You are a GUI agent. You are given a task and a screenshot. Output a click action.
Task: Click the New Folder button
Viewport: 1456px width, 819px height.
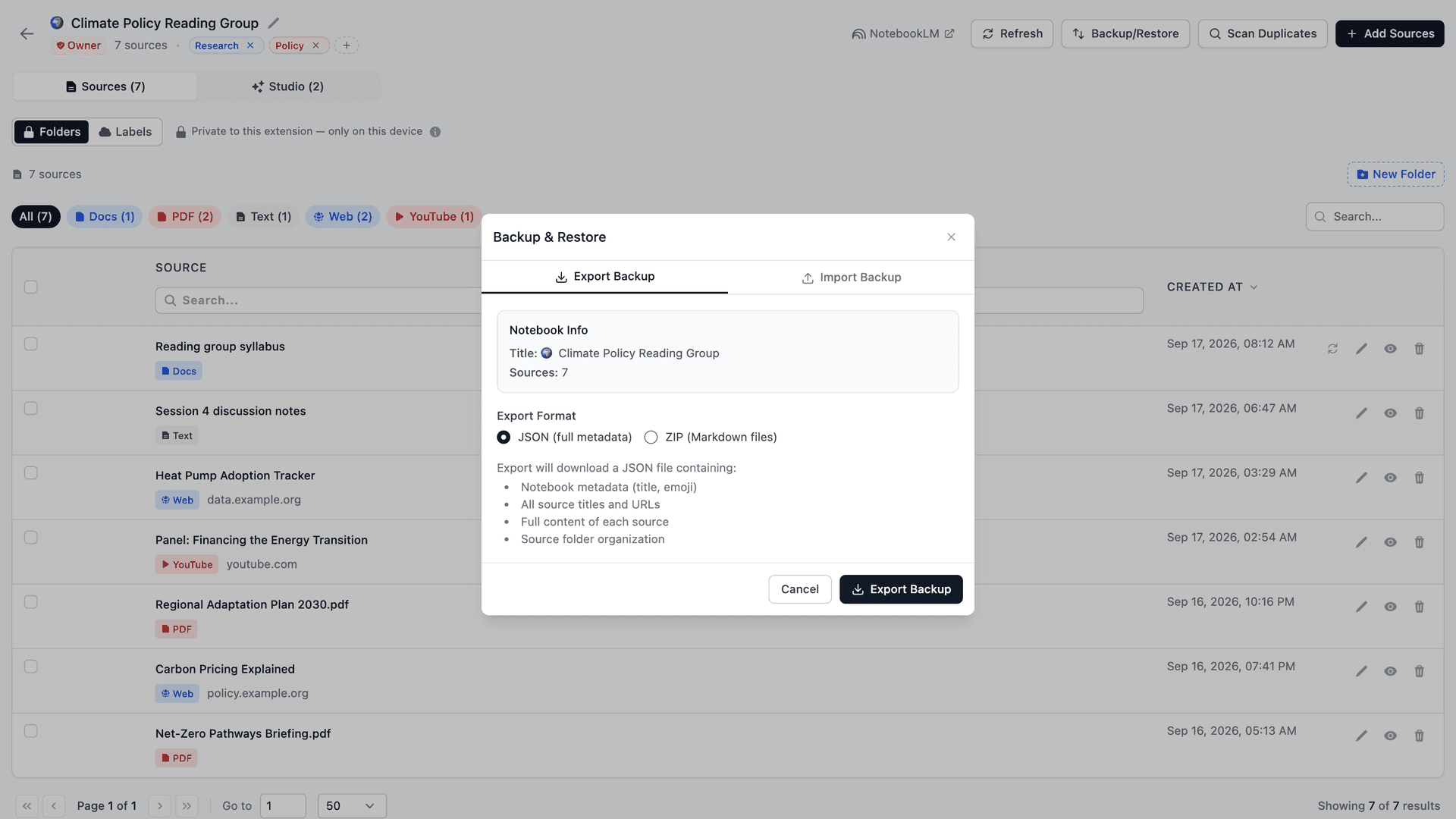click(1395, 174)
